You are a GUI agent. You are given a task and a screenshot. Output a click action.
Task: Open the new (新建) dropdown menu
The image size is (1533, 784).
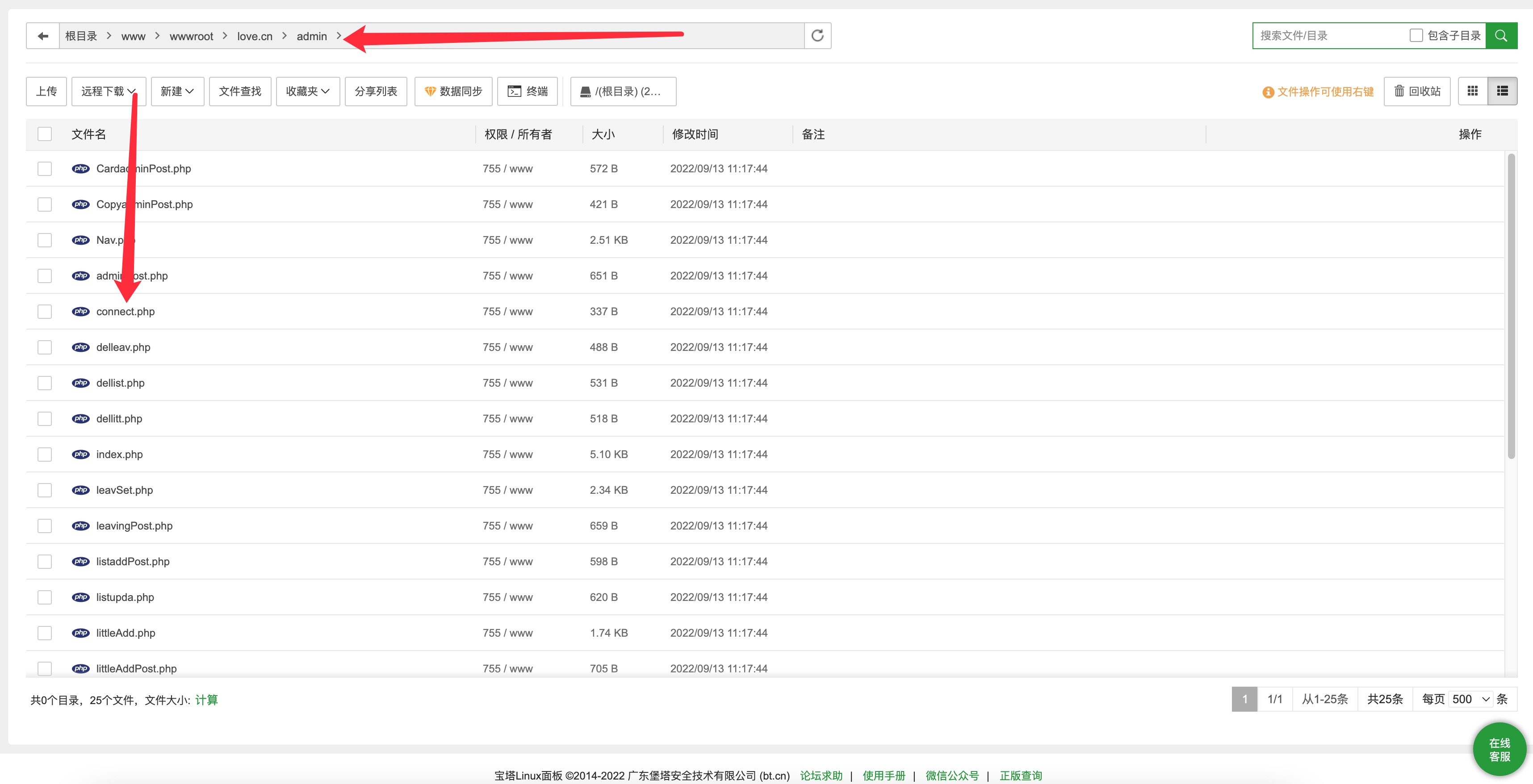[177, 91]
